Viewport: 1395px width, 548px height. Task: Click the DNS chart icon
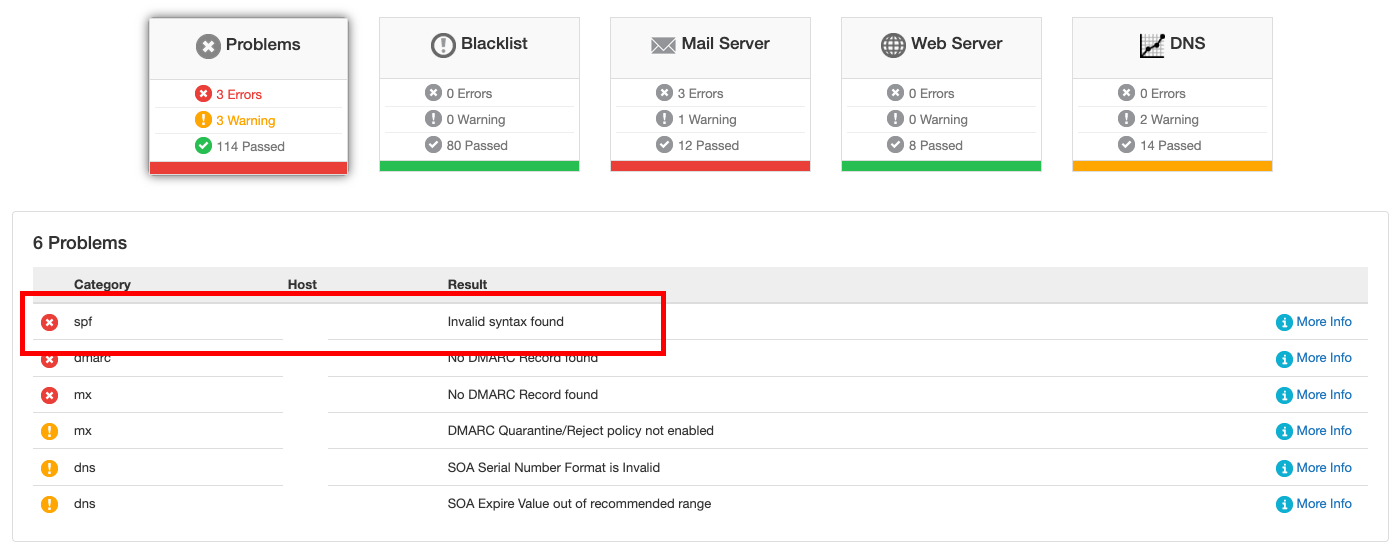coord(1152,45)
